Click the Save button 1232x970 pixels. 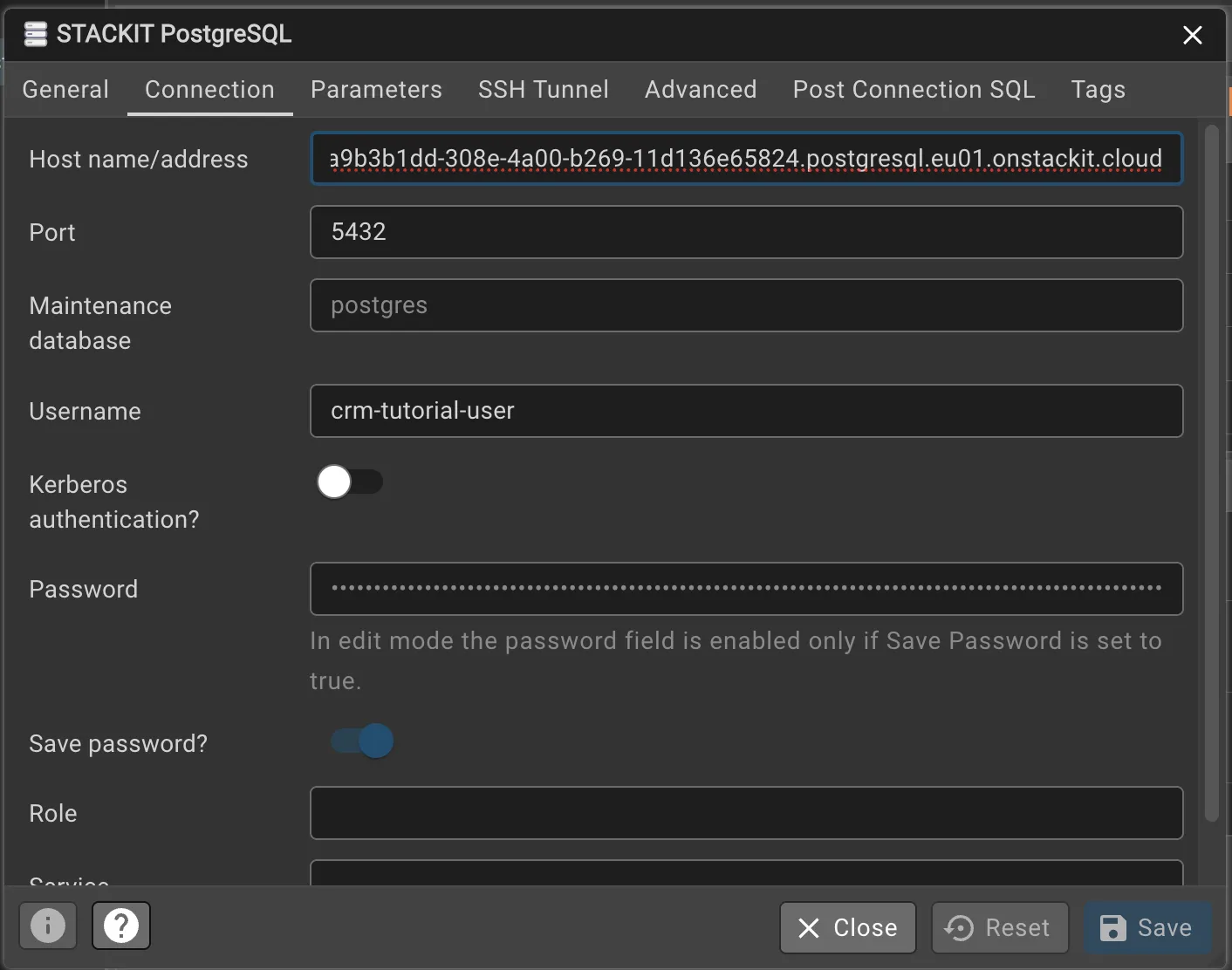coord(1147,928)
